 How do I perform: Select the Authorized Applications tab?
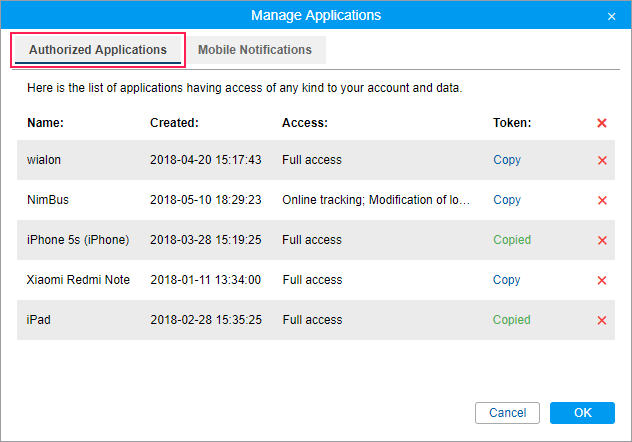pos(98,50)
